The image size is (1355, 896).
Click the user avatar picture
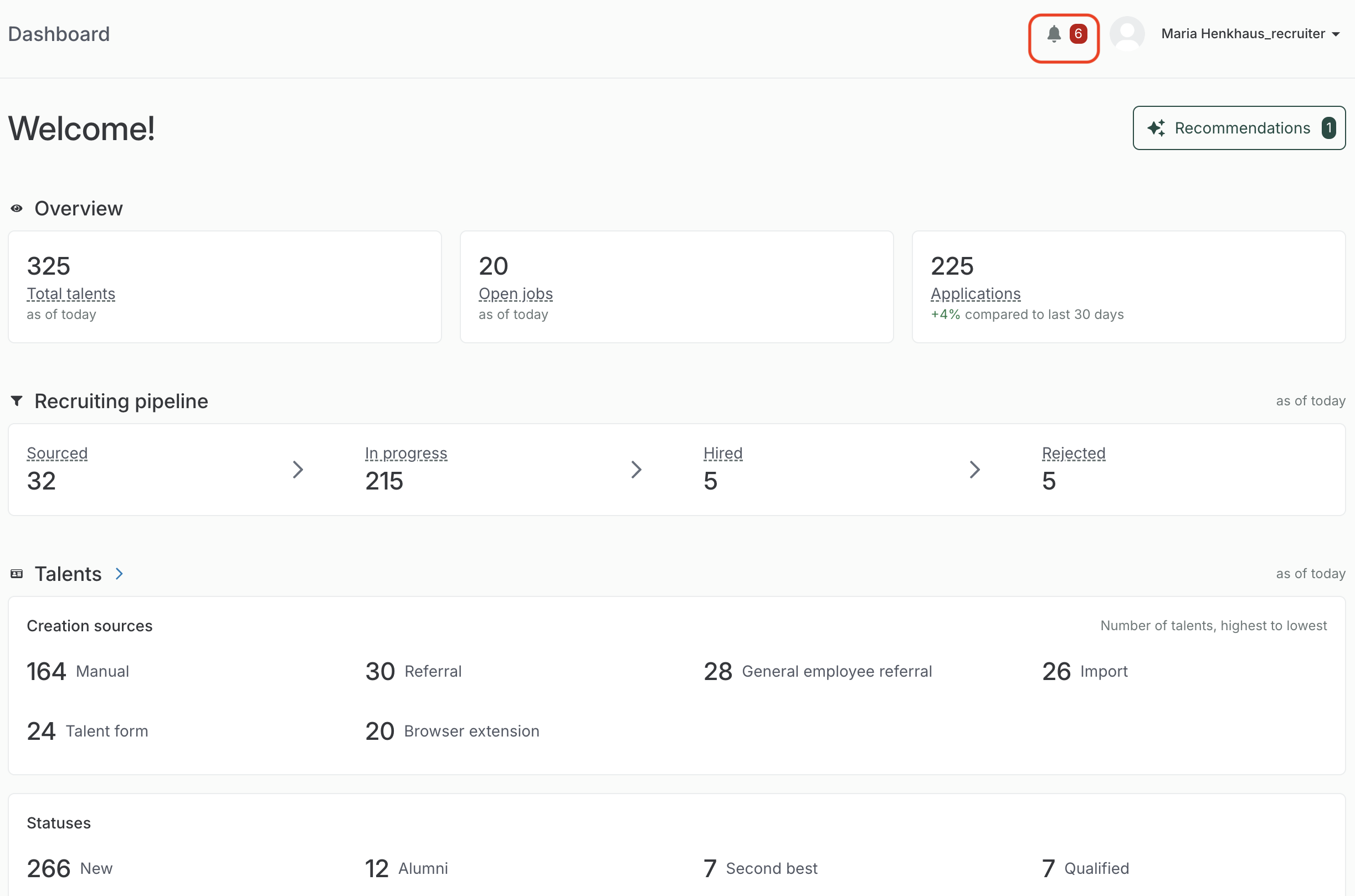click(x=1126, y=34)
